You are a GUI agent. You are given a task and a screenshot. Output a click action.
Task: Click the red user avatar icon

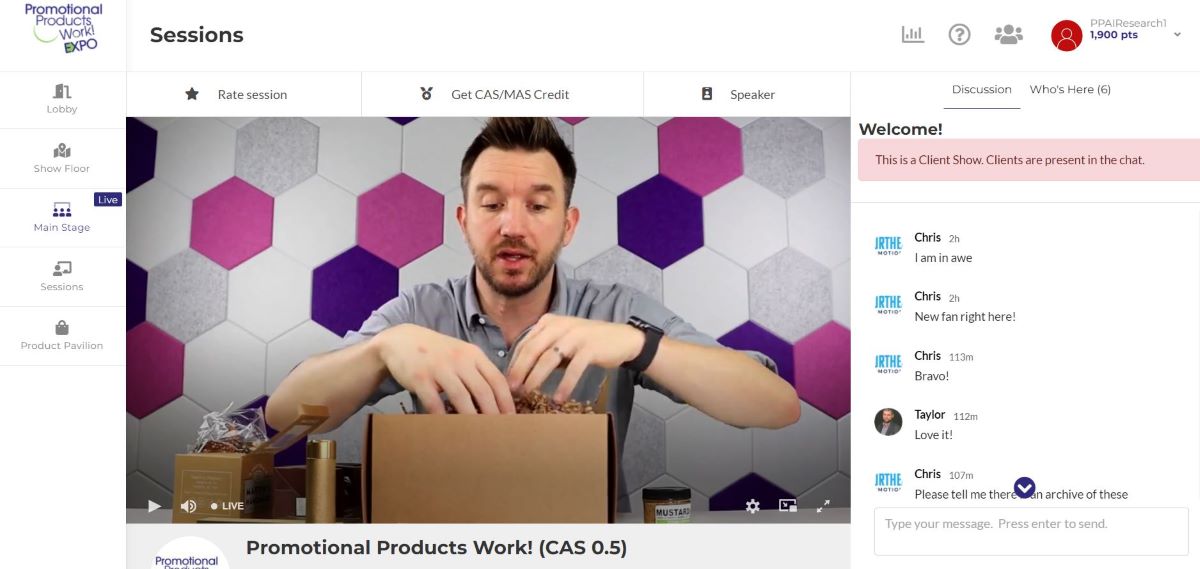(1066, 36)
